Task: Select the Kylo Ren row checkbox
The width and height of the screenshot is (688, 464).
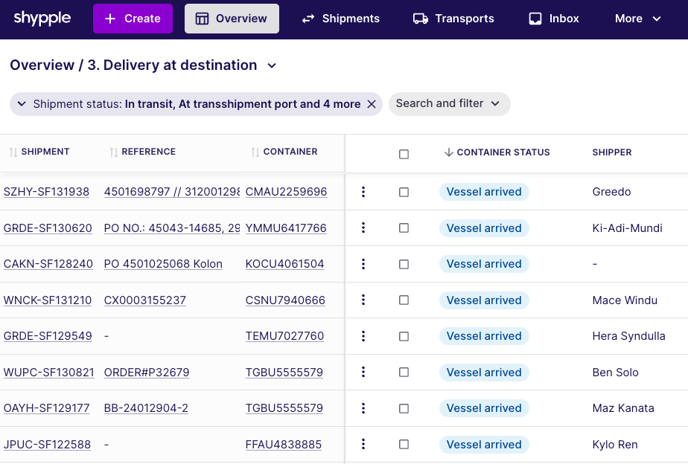Action: [x=404, y=445]
